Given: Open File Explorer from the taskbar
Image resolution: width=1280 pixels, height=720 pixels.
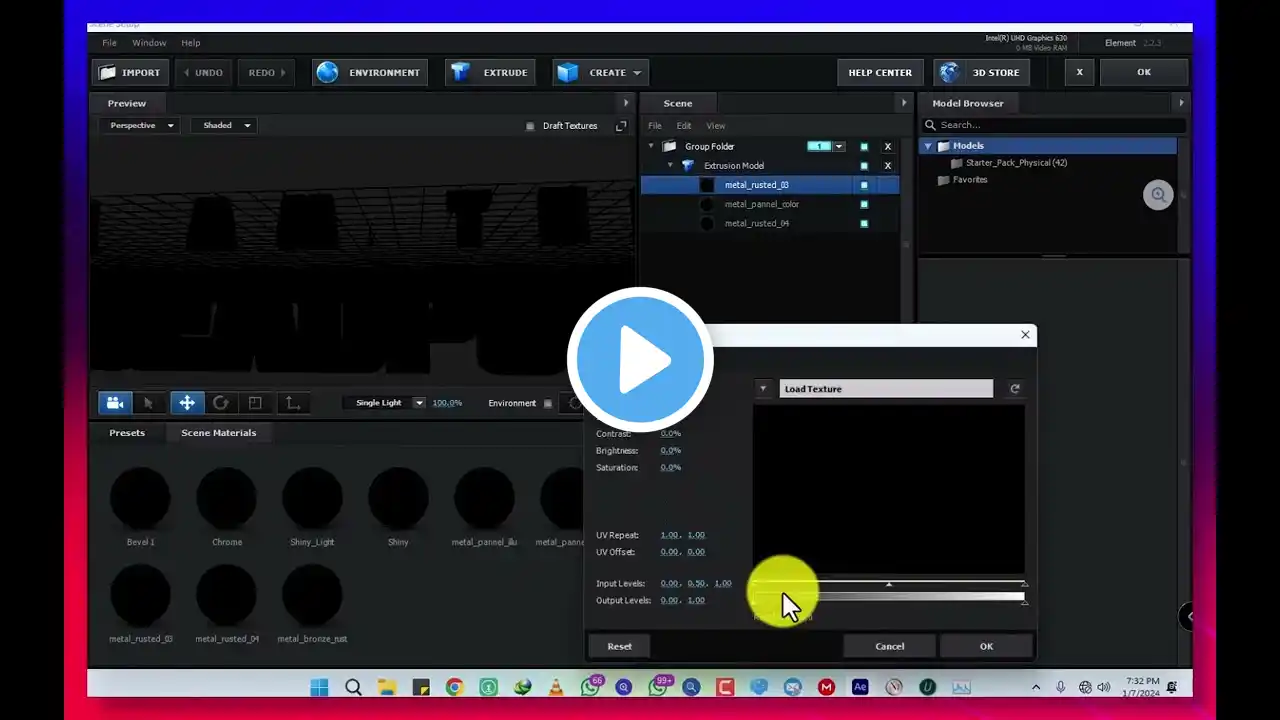Looking at the screenshot, I should click(x=387, y=687).
